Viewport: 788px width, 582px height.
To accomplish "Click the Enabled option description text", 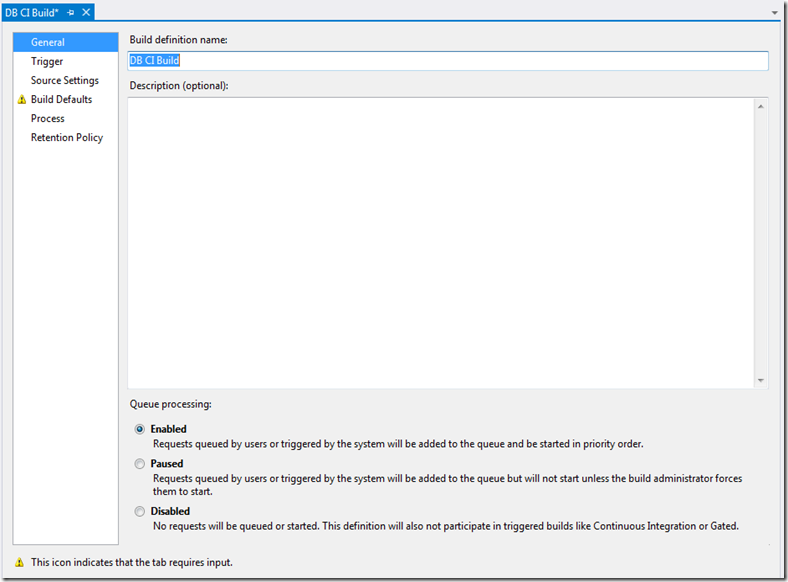I will tap(398, 444).
